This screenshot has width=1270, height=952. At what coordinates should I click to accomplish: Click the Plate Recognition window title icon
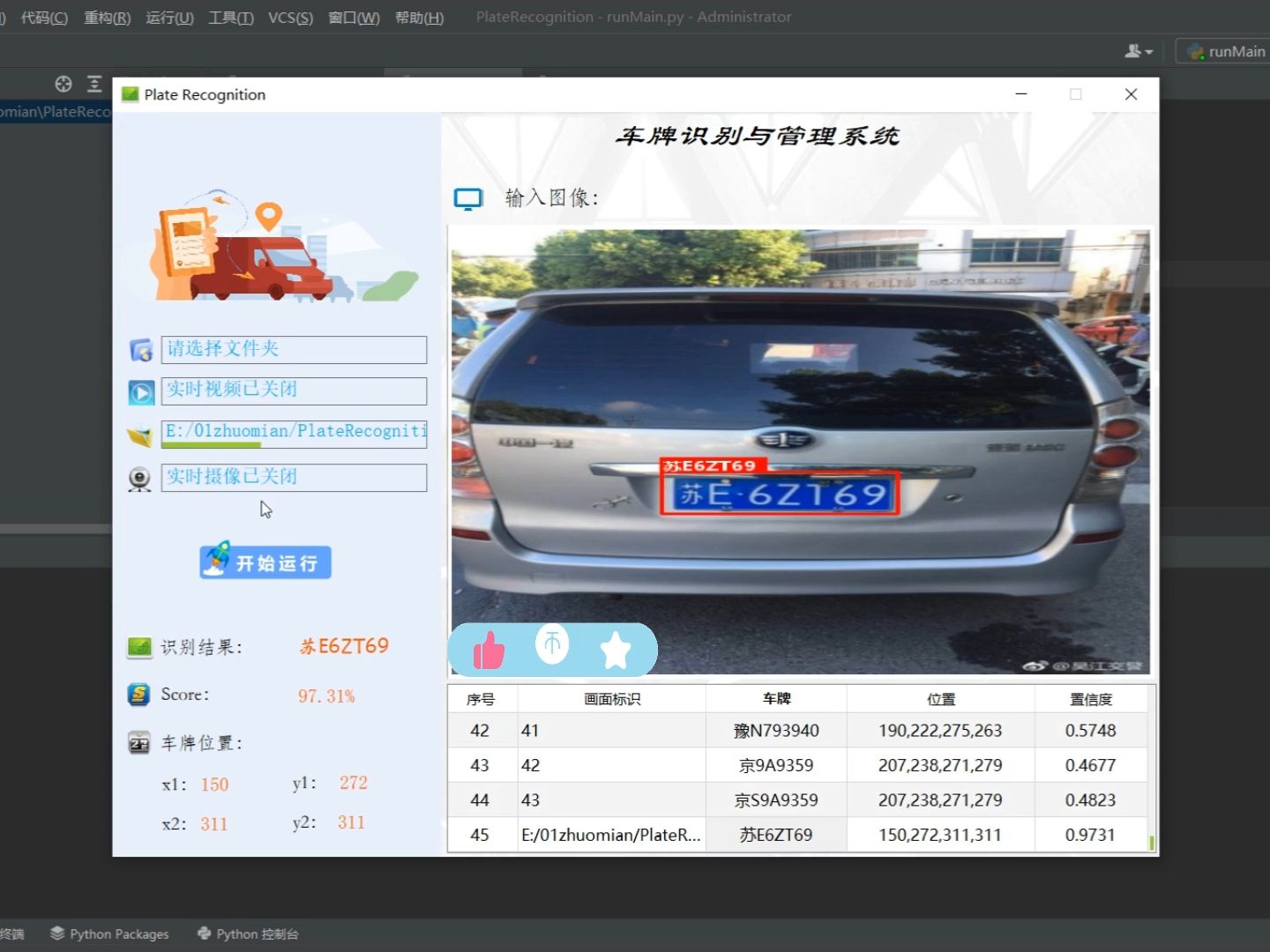coord(131,94)
